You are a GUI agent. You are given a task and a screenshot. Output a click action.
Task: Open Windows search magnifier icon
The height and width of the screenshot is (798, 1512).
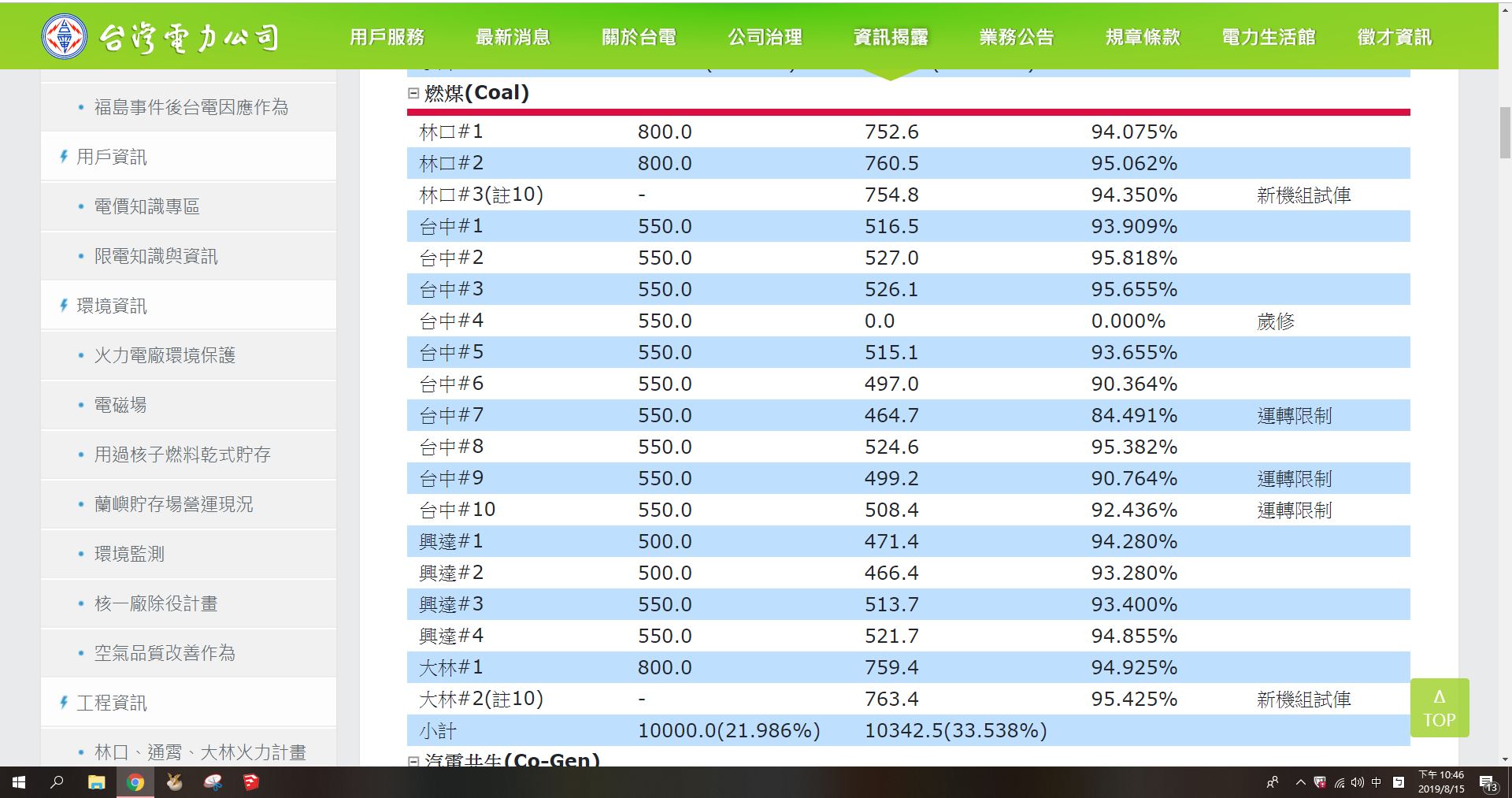57,782
